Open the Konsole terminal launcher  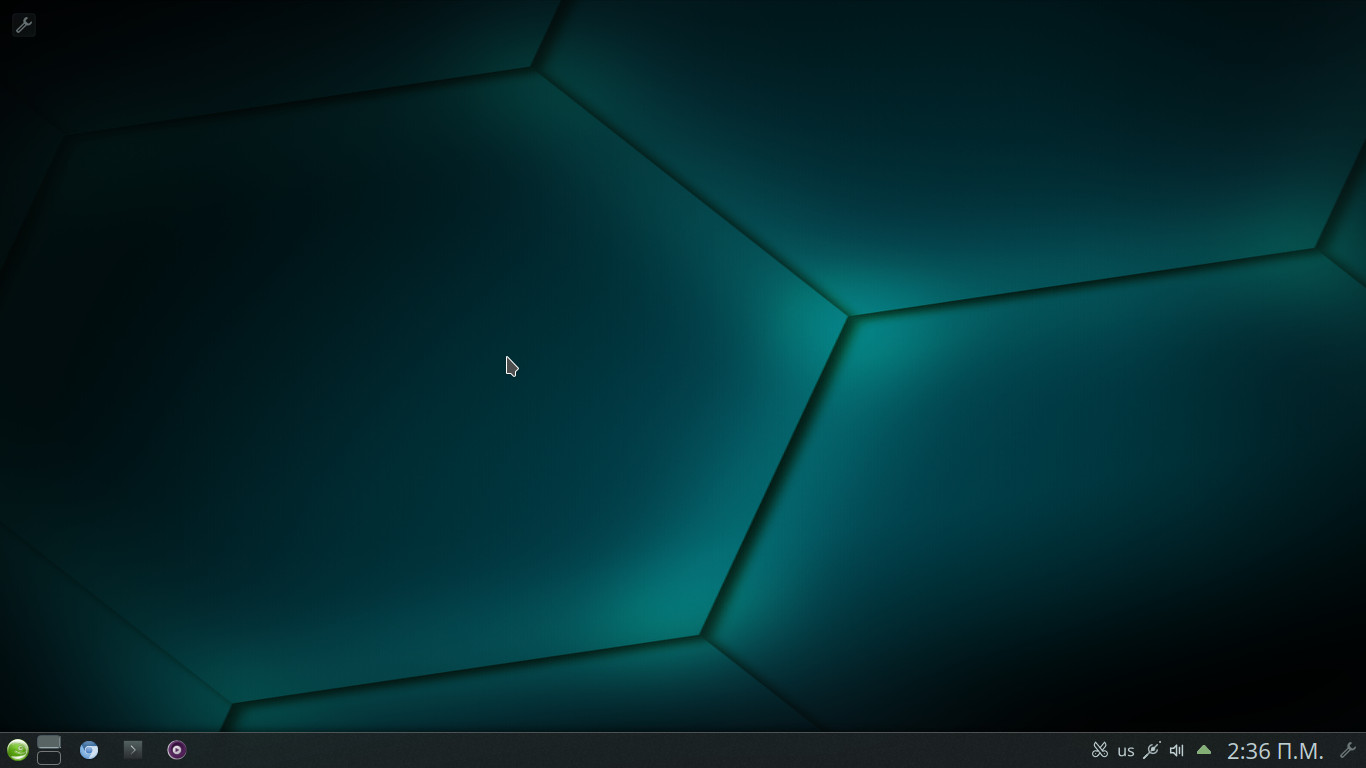[133, 750]
